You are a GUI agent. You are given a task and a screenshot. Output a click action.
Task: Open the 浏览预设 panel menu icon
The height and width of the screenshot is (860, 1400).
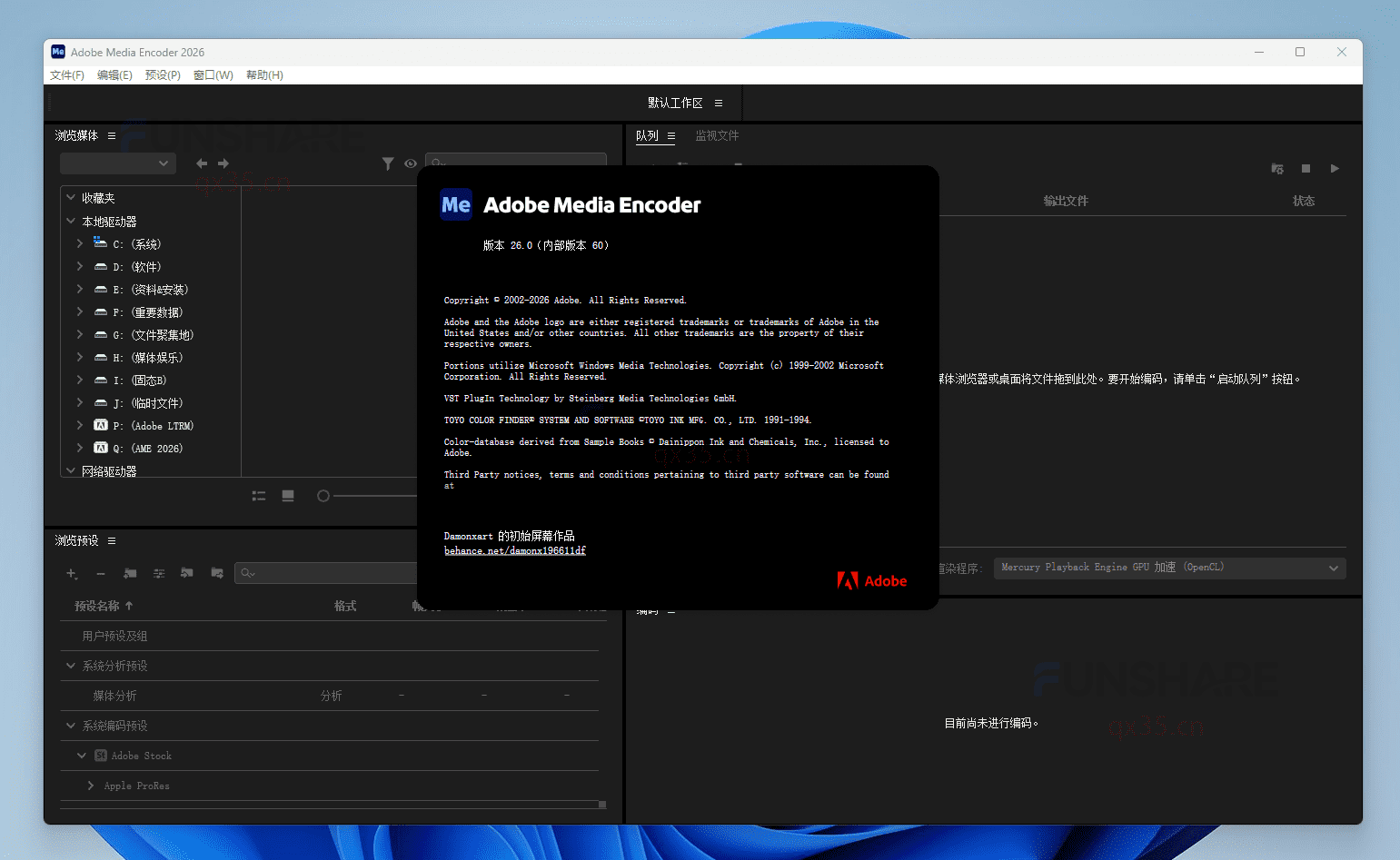point(112,540)
